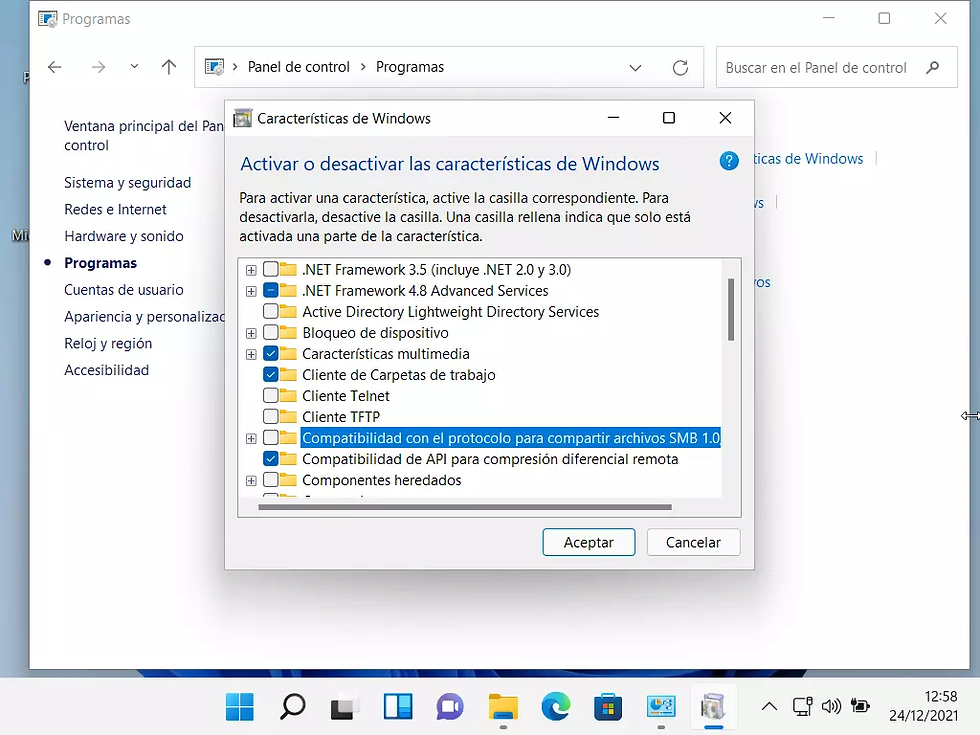Click Control Panel icon in address bar
980x735 pixels.
(214, 67)
